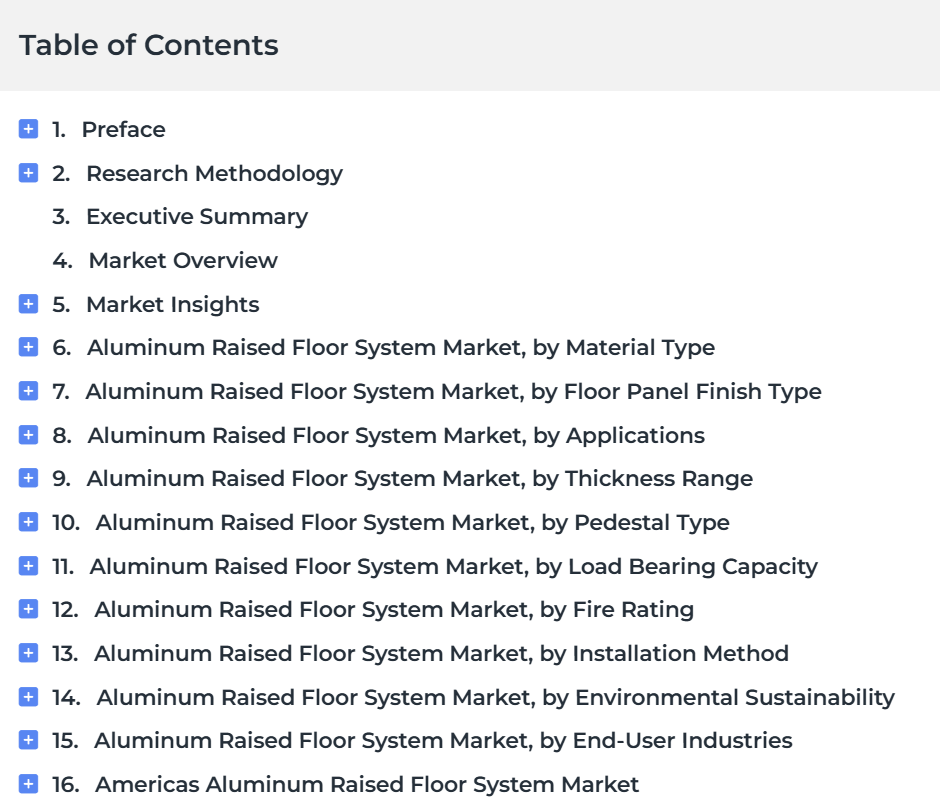940x805 pixels.
Task: Click plus icon beside by Material Type
Action: [28, 347]
